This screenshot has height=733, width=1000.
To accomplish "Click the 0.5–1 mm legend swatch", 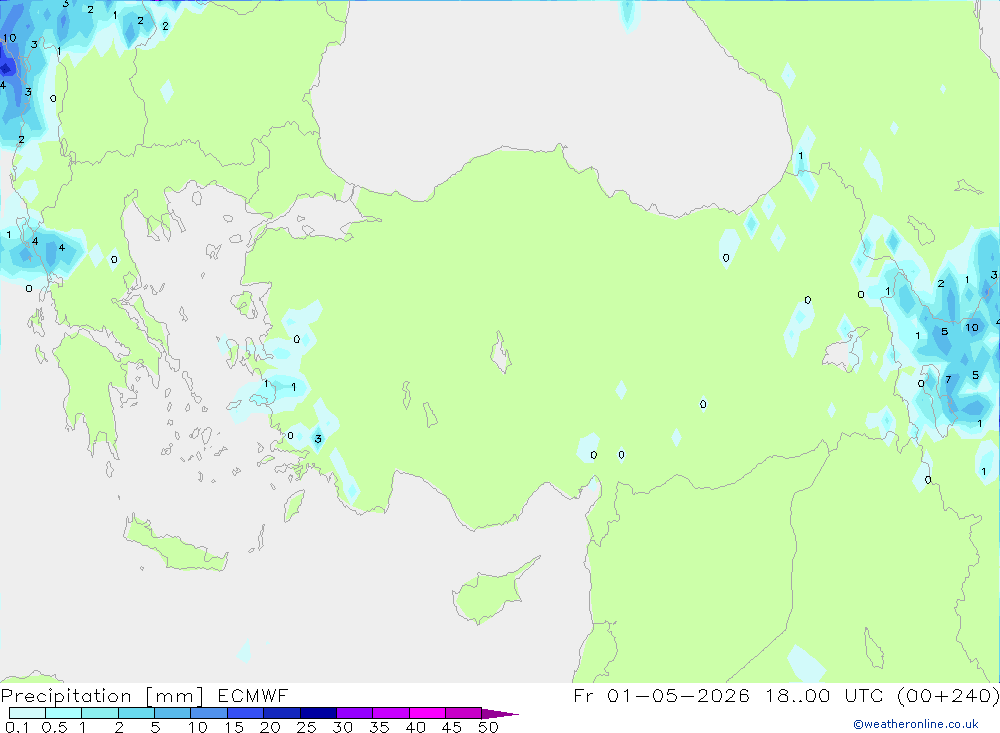I will (64, 713).
